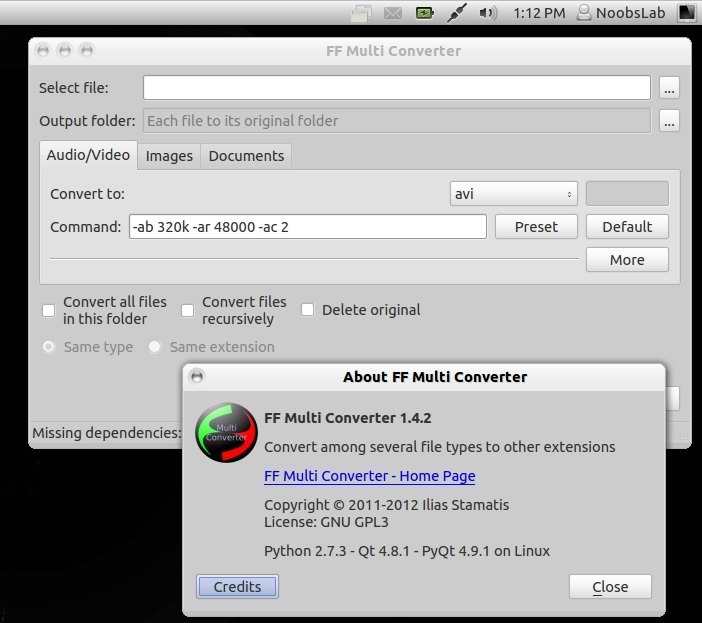Click the battery status icon
702x623 pixels.
click(x=424, y=13)
